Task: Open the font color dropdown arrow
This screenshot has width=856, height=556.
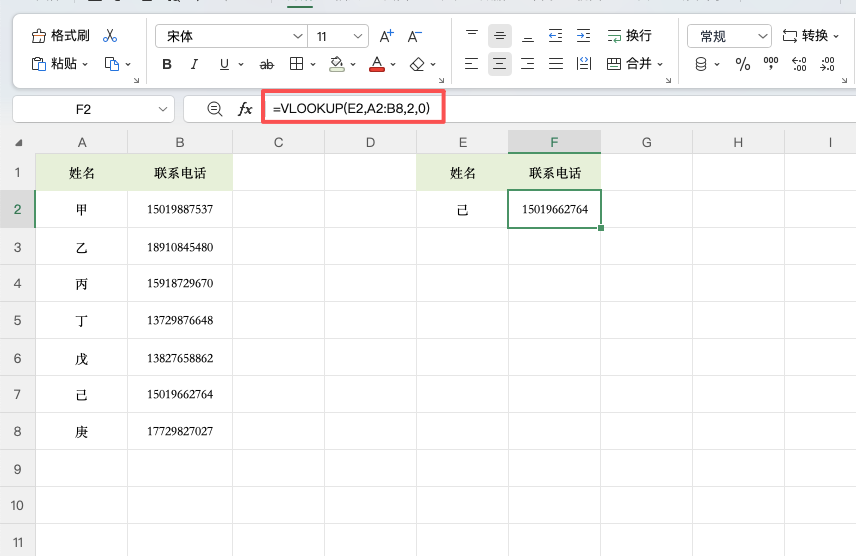Action: pos(393,64)
